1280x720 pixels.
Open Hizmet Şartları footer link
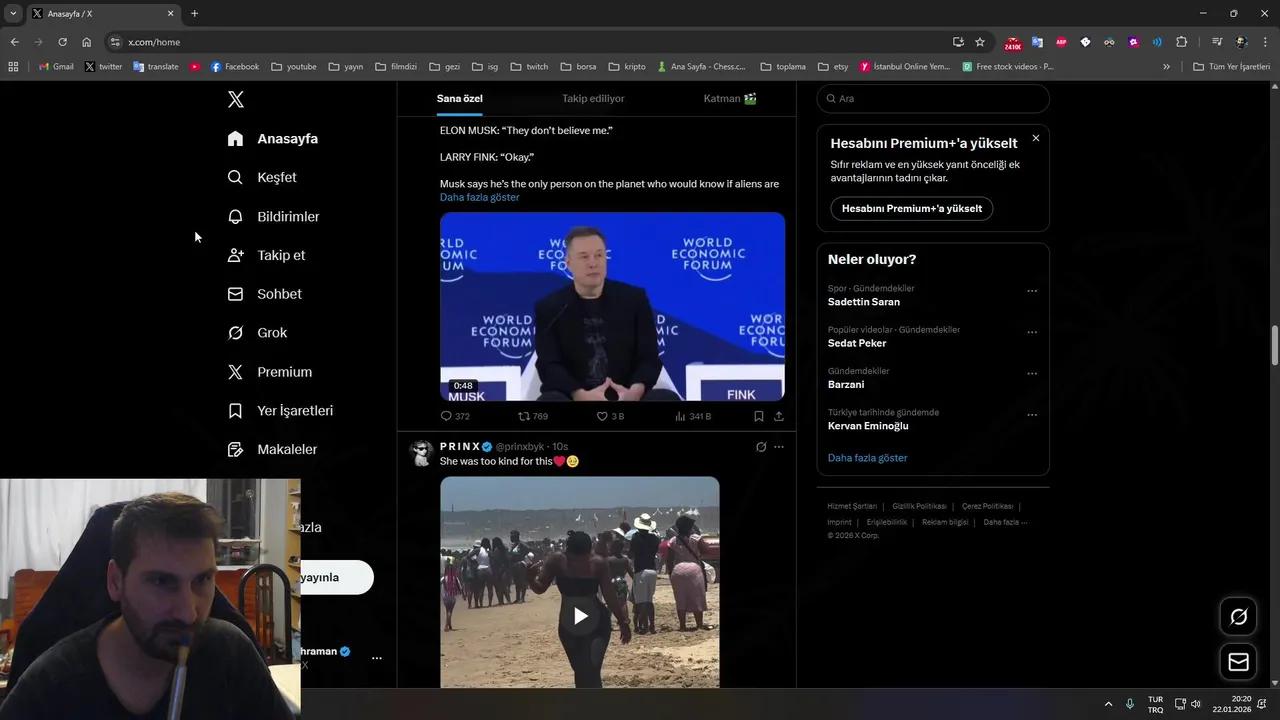point(852,506)
